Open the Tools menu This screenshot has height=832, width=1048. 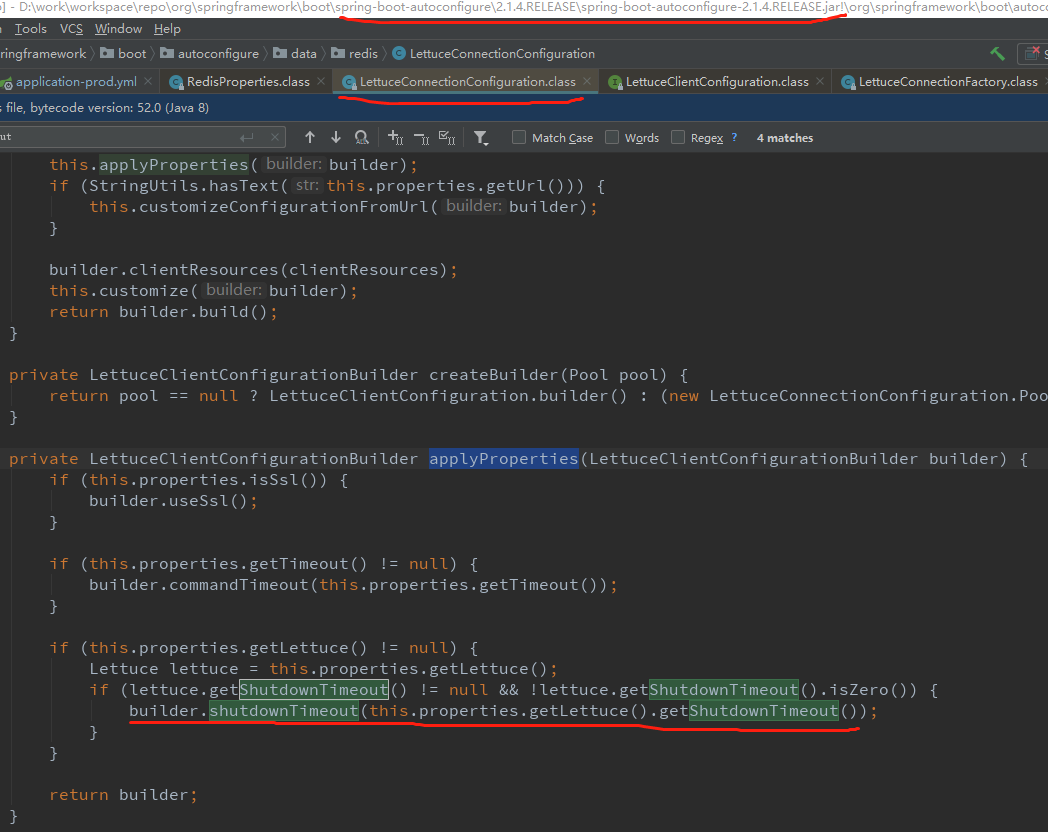pos(30,28)
